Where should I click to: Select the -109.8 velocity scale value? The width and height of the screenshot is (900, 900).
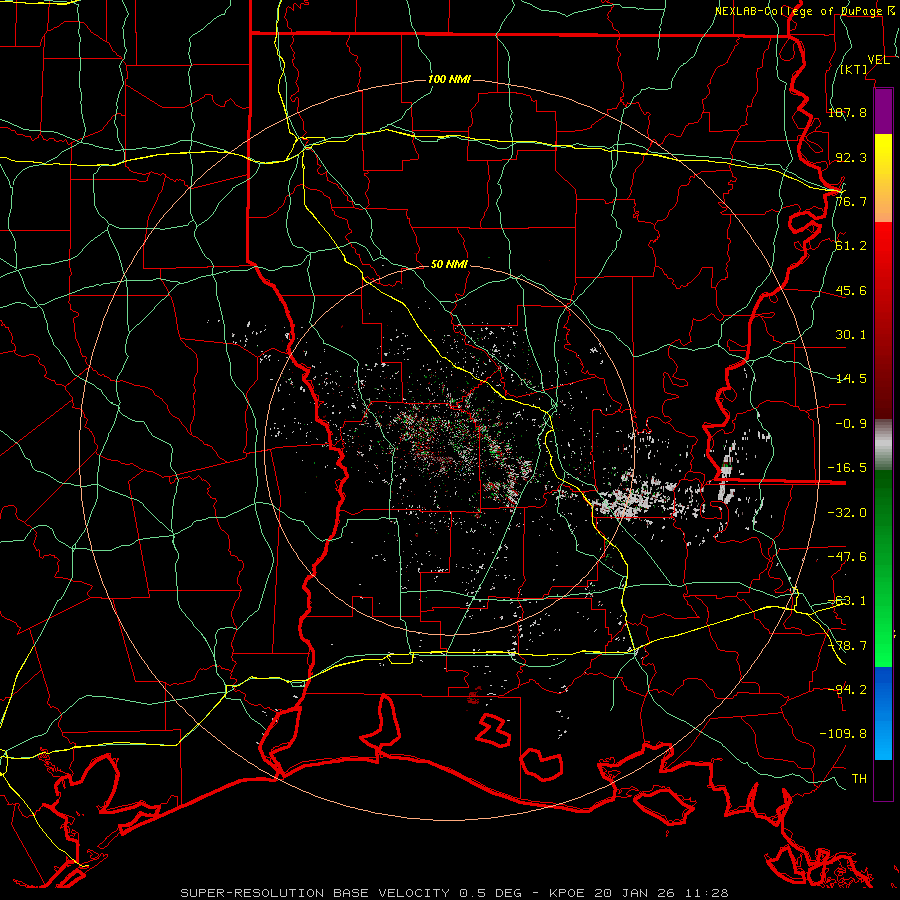coord(843,734)
